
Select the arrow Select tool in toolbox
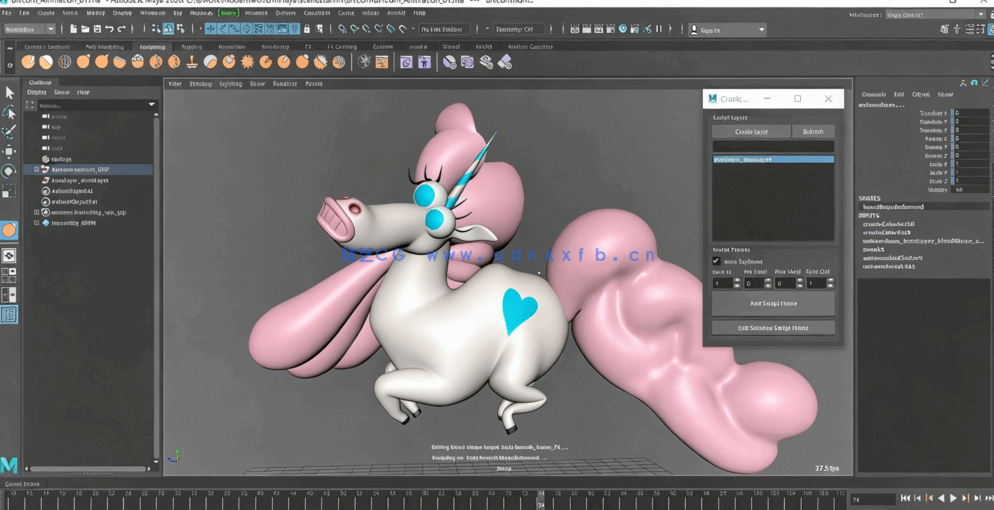pos(10,93)
